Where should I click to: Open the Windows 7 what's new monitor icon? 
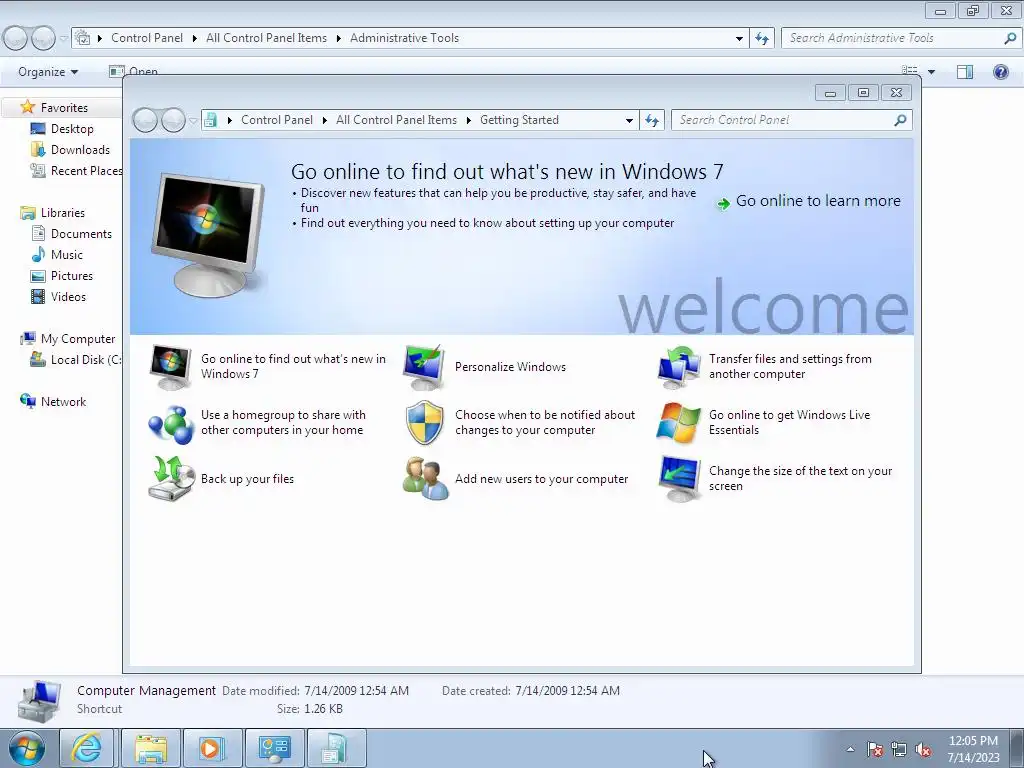pyautogui.click(x=170, y=367)
